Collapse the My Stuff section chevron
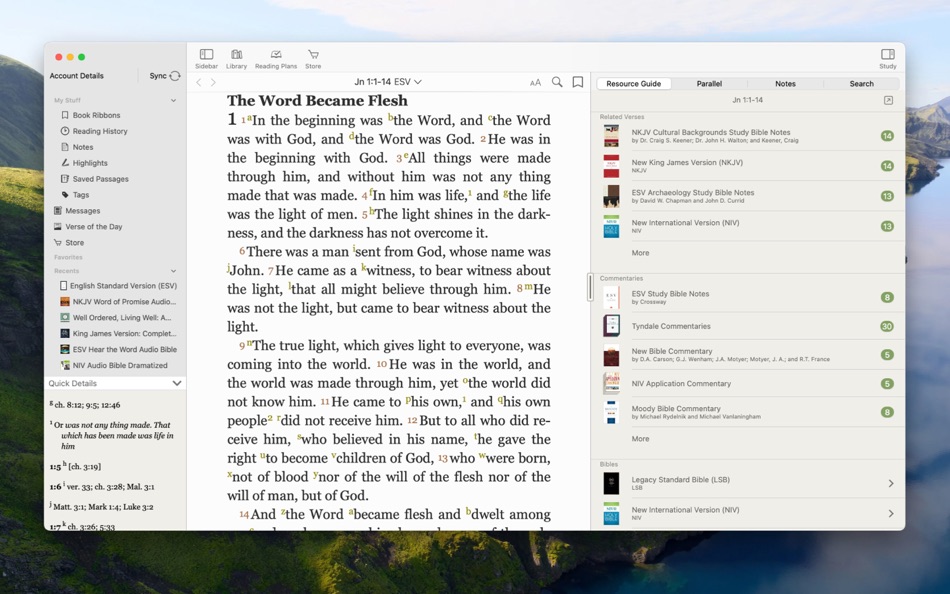 click(173, 101)
